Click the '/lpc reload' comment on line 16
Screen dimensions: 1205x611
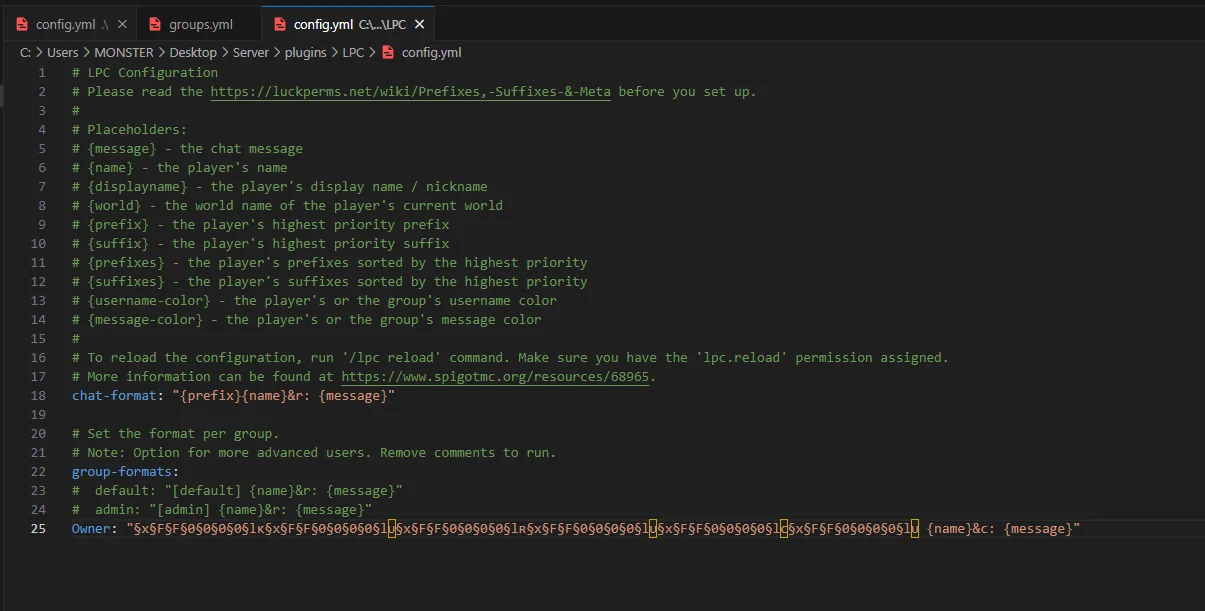tap(510, 357)
